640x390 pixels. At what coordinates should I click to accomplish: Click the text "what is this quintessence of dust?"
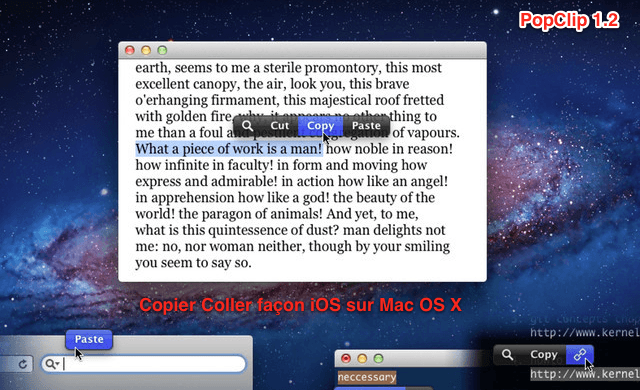click(x=237, y=230)
